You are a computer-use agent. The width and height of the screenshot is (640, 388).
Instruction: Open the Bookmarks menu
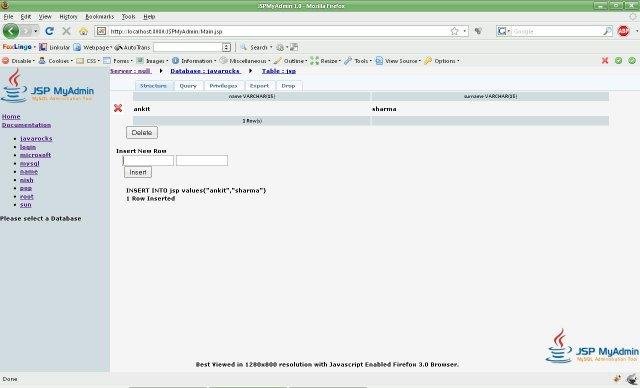pos(100,17)
